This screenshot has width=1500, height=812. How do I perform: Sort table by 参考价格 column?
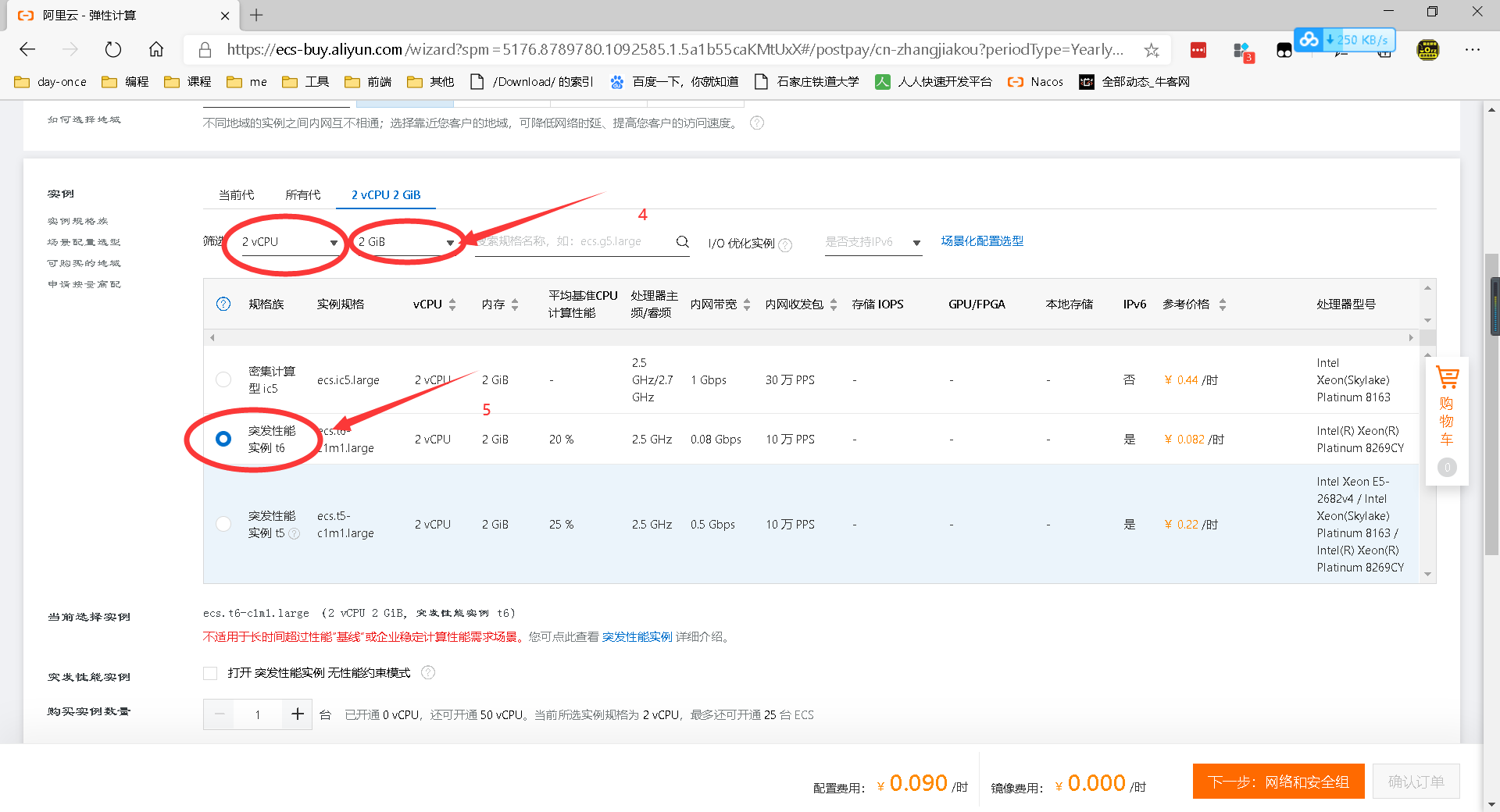point(1223,304)
